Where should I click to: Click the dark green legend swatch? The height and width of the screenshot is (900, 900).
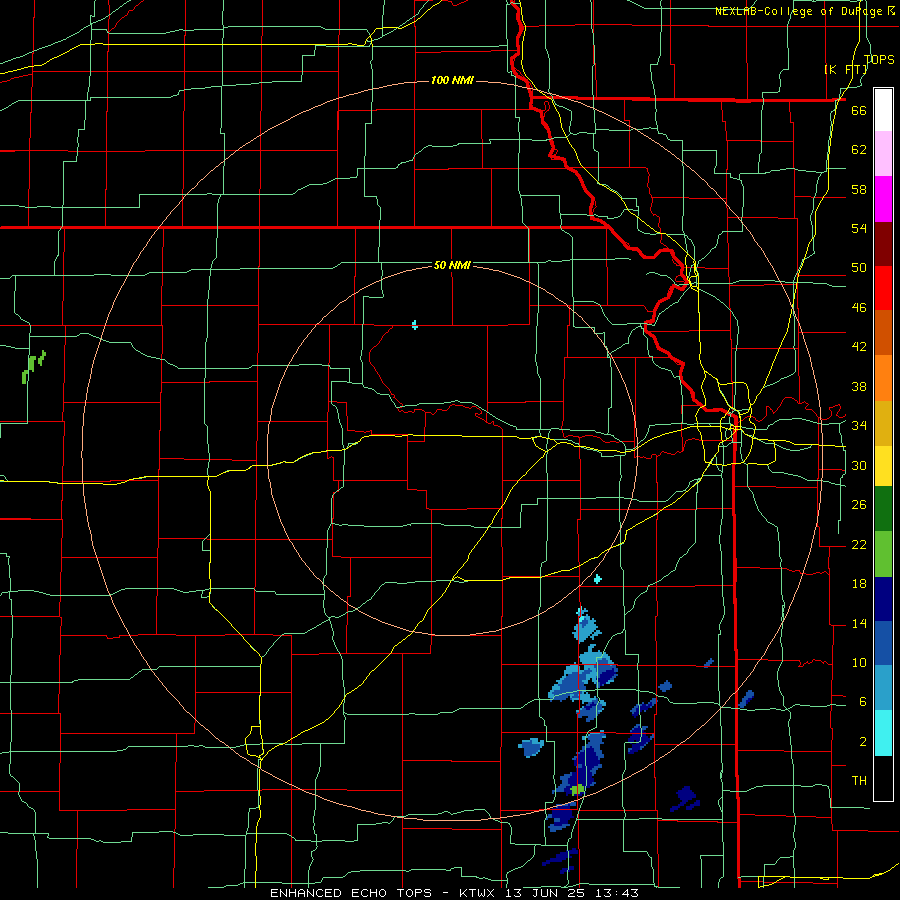point(883,509)
